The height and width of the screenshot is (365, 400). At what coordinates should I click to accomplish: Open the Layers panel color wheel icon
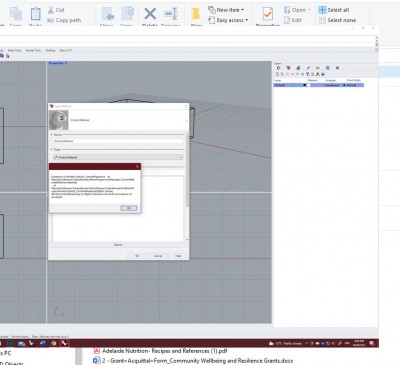(279, 68)
